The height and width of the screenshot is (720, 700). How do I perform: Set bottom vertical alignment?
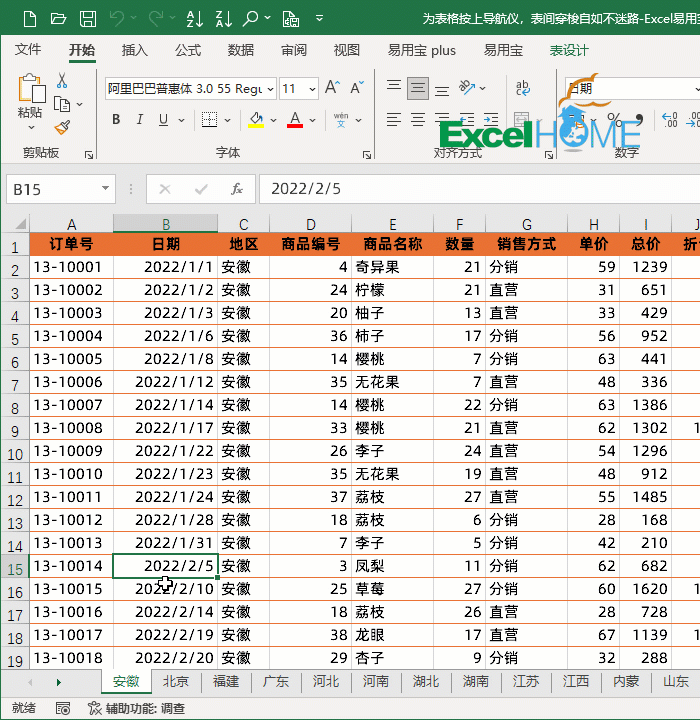(x=442, y=90)
